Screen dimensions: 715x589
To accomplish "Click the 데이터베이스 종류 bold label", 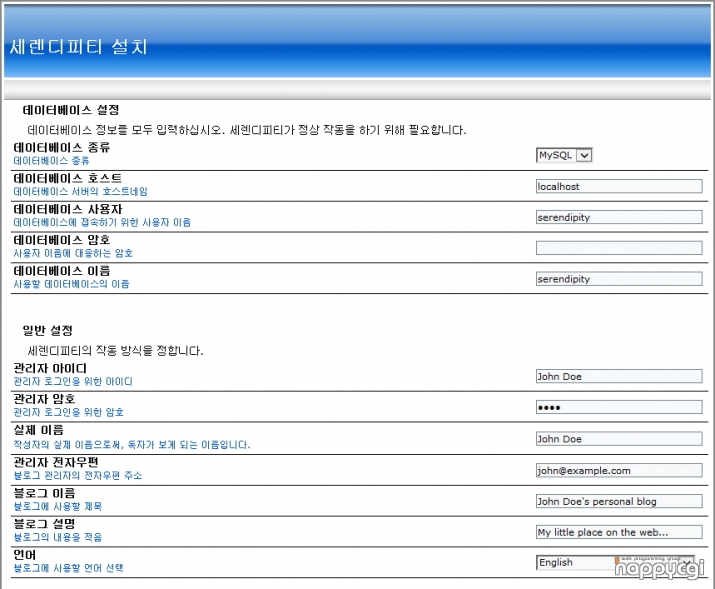I will (62, 147).
